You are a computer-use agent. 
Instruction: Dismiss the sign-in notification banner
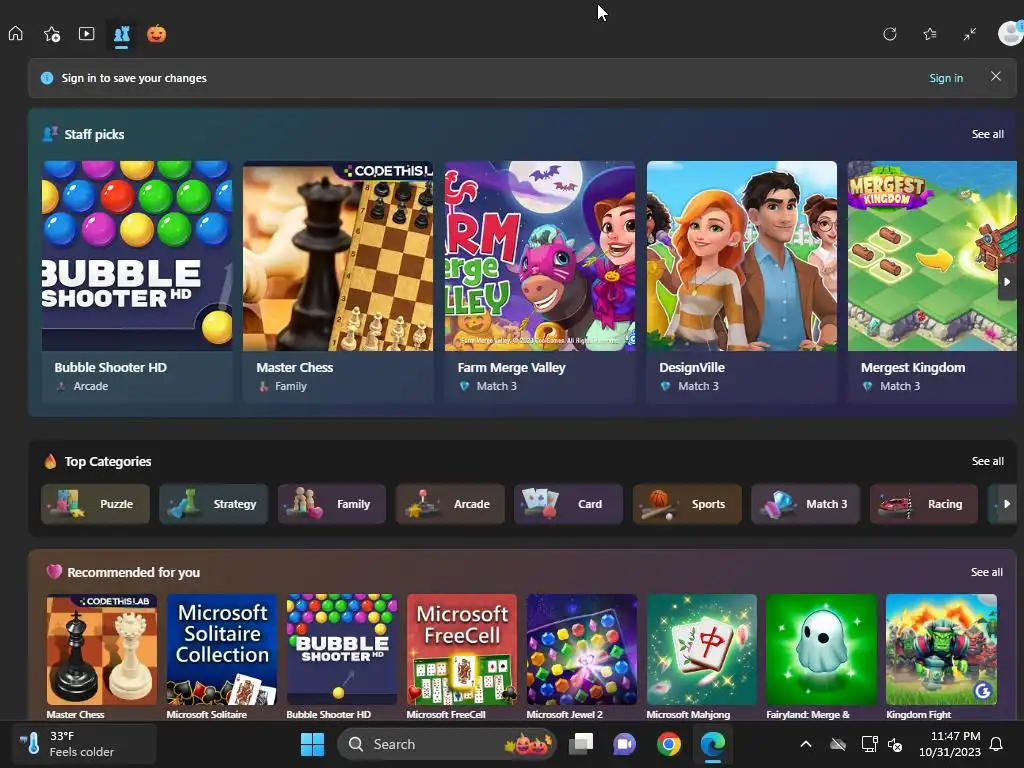tap(995, 76)
